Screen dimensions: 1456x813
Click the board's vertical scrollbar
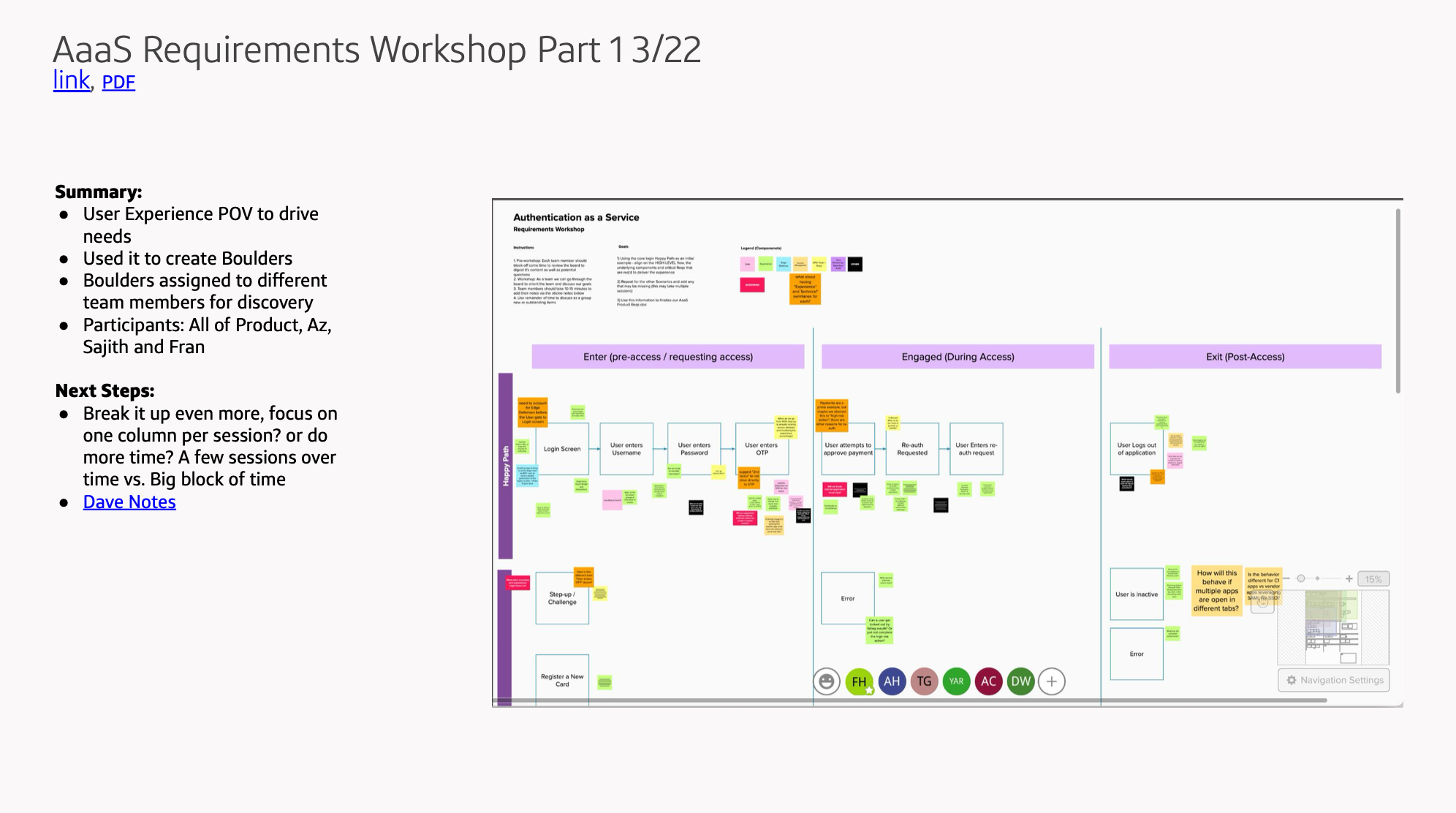point(1398,301)
